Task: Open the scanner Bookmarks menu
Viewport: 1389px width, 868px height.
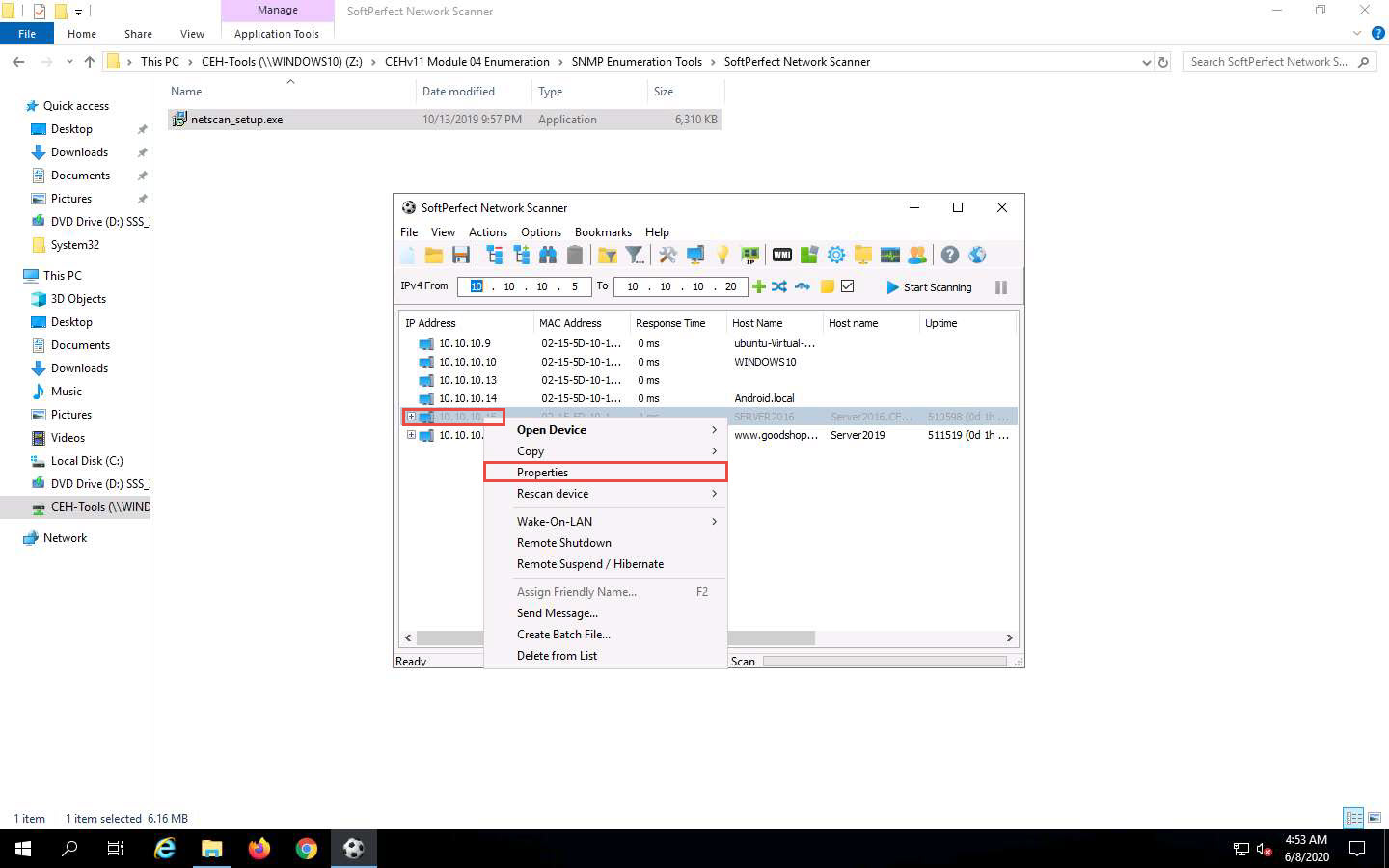Action: [x=603, y=232]
